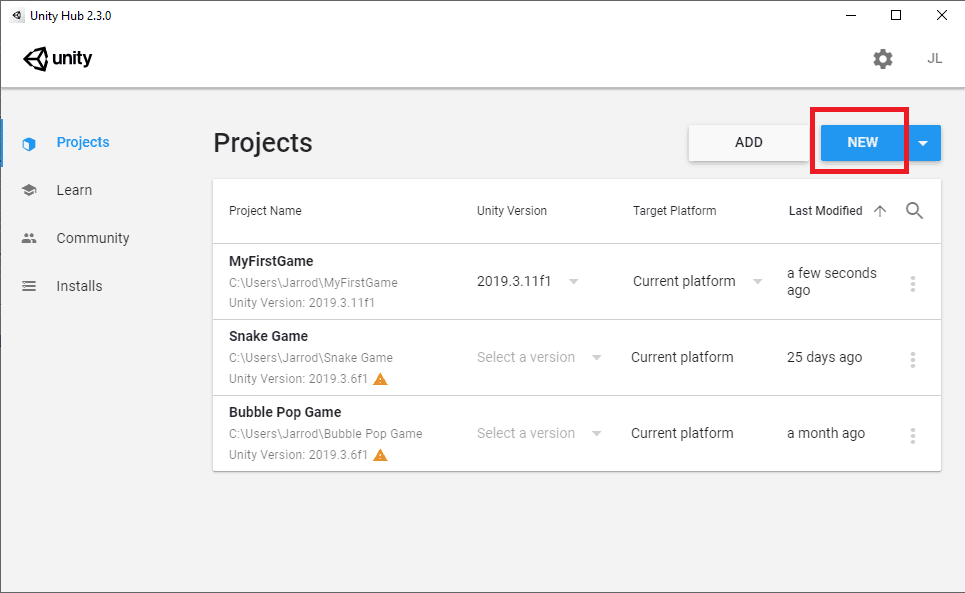Click the warning icon under Bubble Pop Game

[x=380, y=455]
